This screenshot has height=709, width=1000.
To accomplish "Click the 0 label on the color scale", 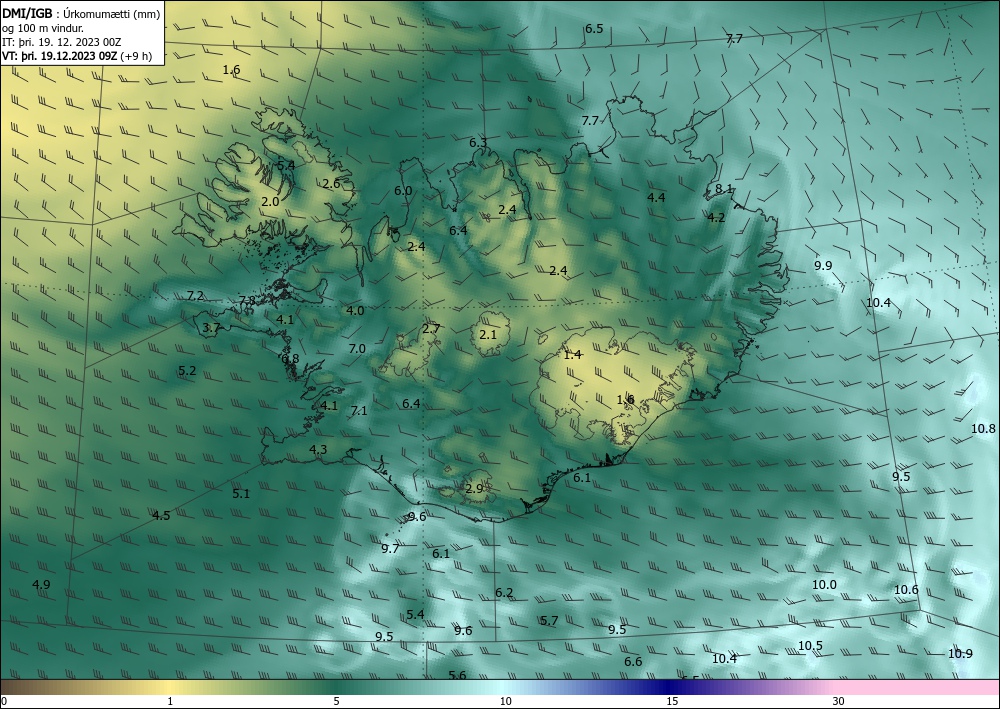I will pos(4,701).
